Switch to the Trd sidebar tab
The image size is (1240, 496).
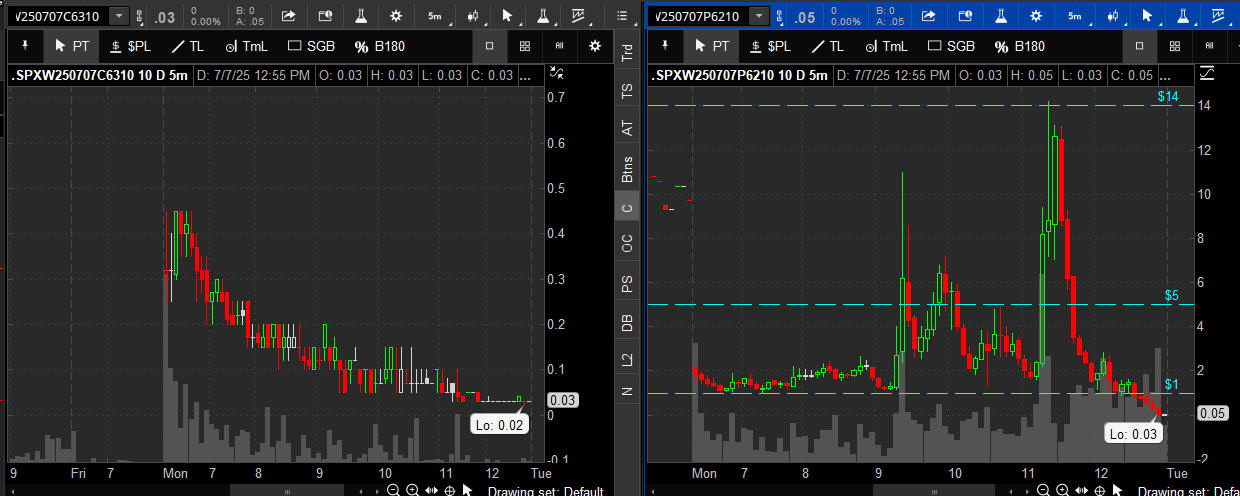coord(627,53)
